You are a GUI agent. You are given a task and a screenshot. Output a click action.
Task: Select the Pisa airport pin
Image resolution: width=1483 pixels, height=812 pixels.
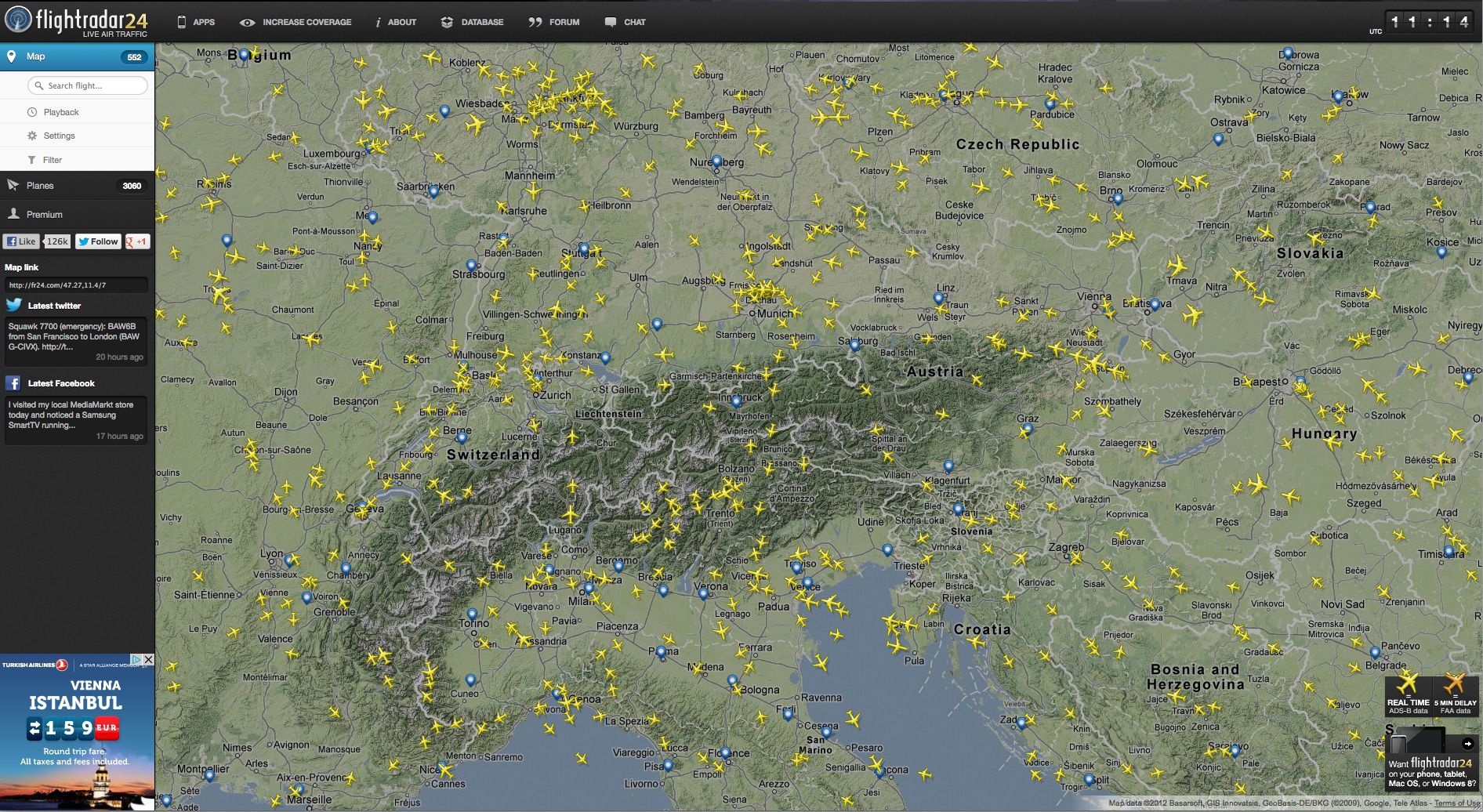(668, 765)
